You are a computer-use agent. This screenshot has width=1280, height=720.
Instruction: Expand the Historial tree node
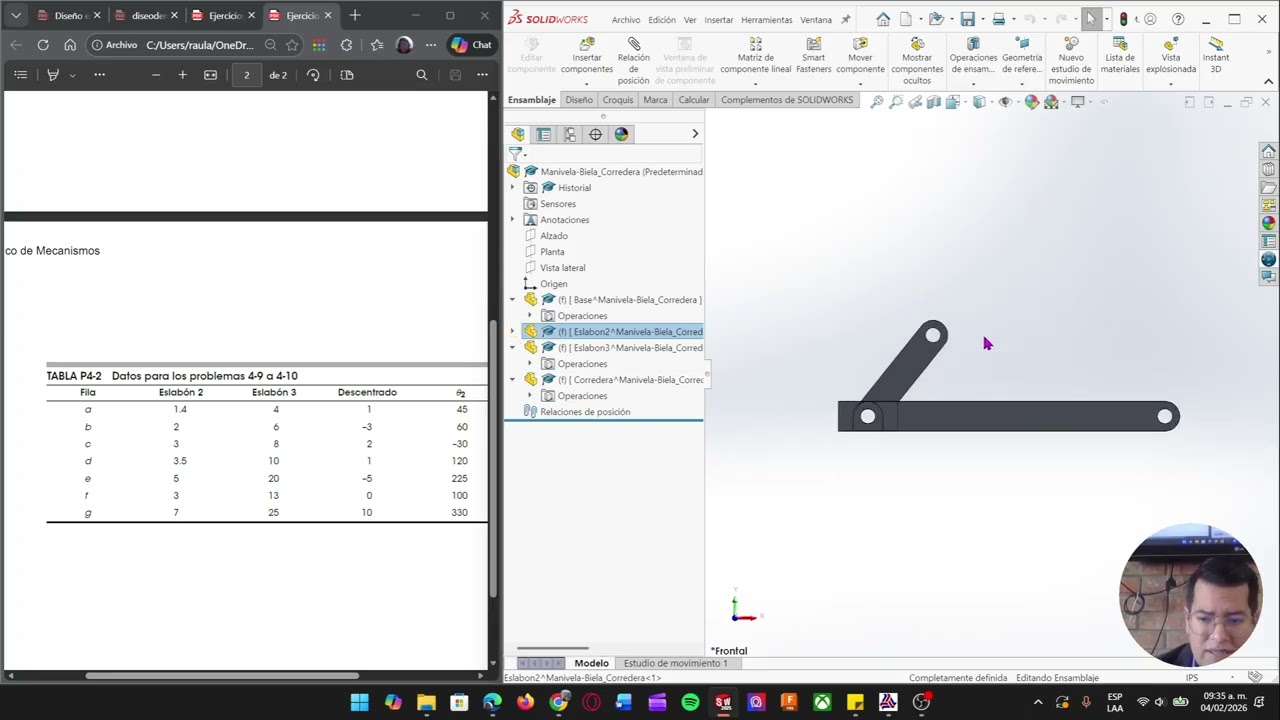click(x=513, y=188)
